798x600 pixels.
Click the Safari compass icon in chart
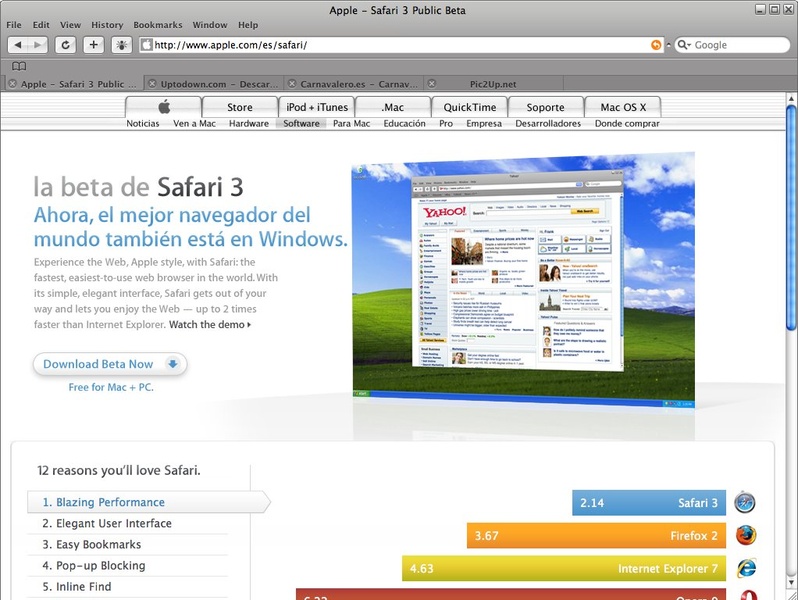pos(744,502)
